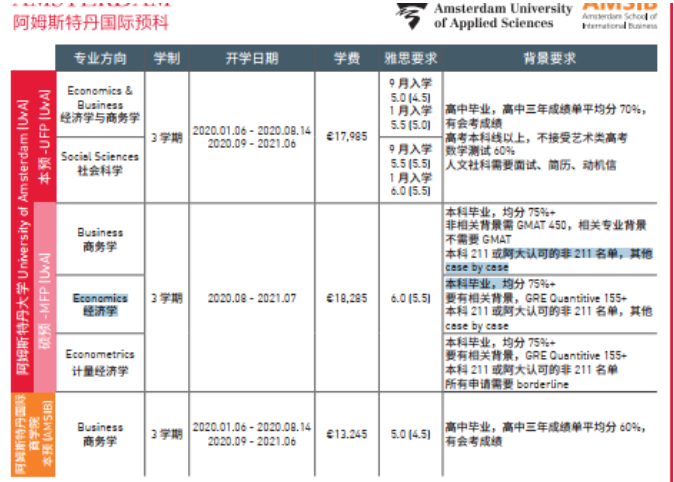The height and width of the screenshot is (482, 674).
Task: Select the highlighted Economics 经济学 cell
Action: click(x=100, y=304)
